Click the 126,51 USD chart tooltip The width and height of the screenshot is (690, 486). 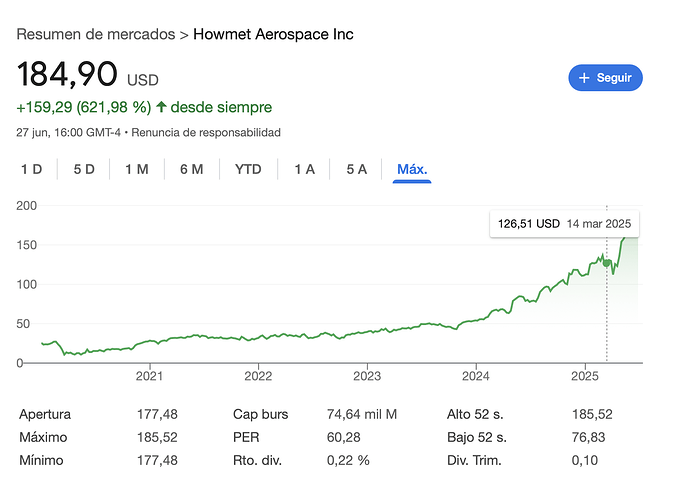[x=564, y=224]
